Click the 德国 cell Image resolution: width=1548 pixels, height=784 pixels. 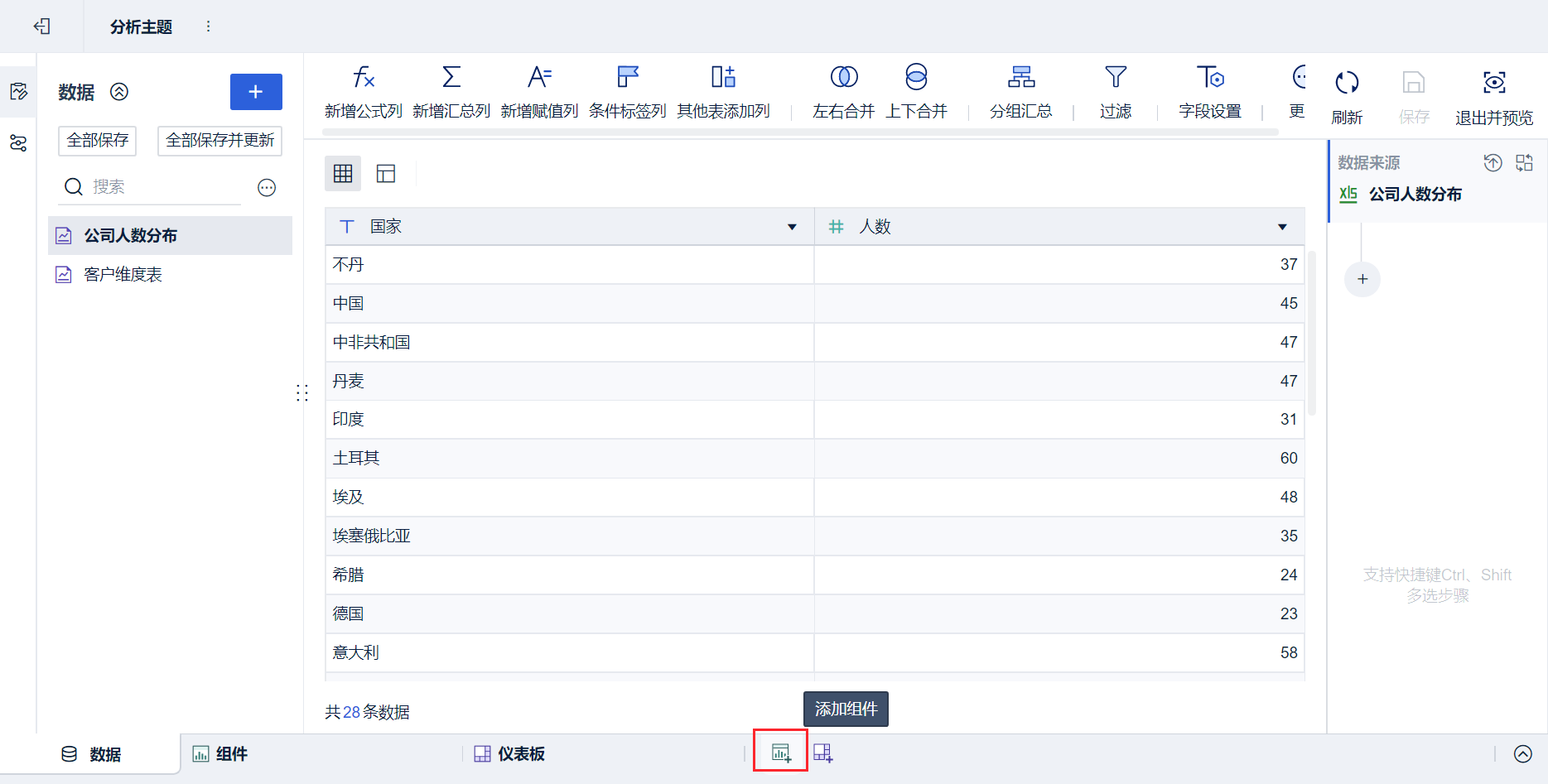pyautogui.click(x=570, y=614)
